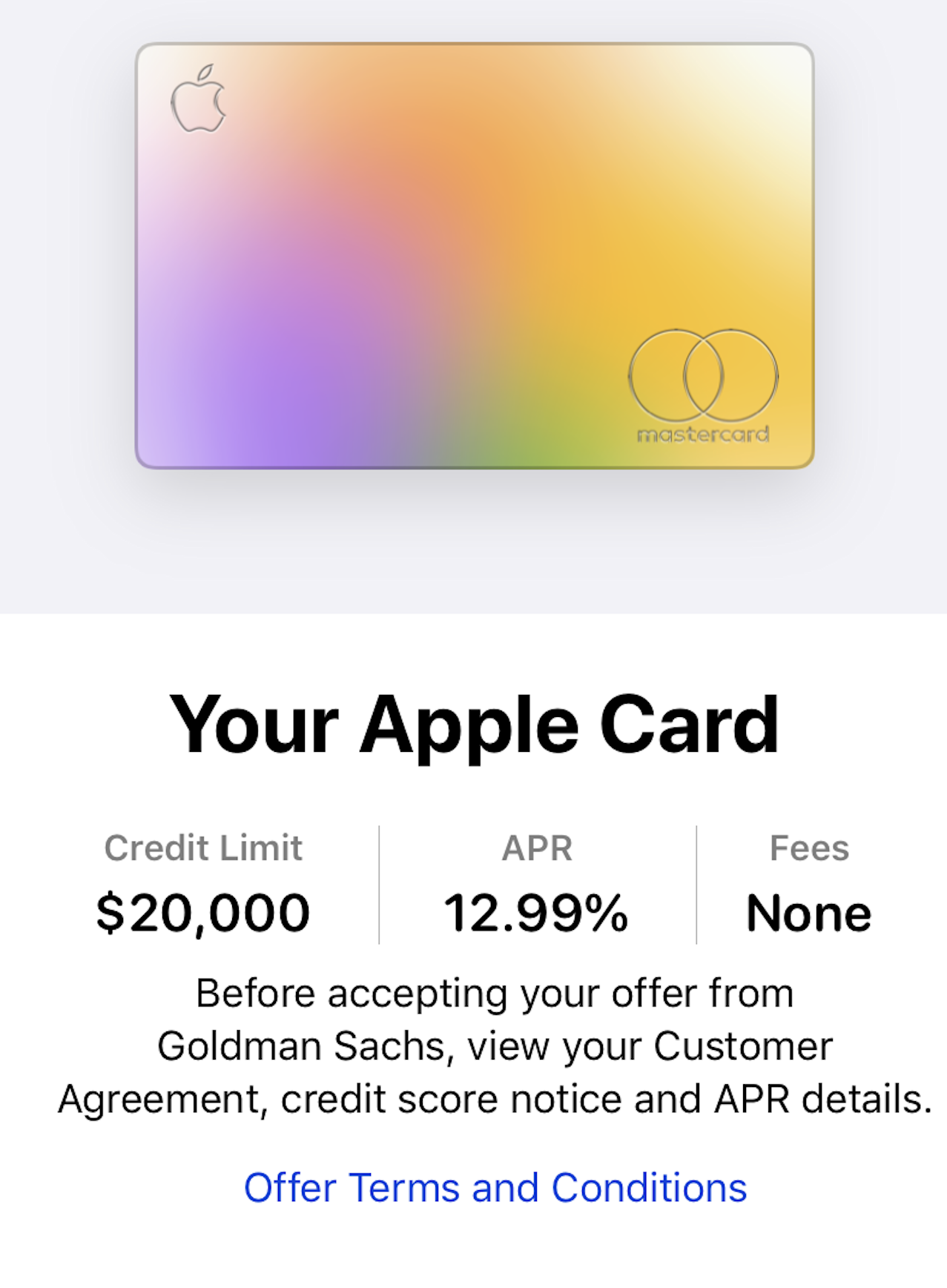
Task: Tap the 12.99% APR value
Action: (x=536, y=913)
